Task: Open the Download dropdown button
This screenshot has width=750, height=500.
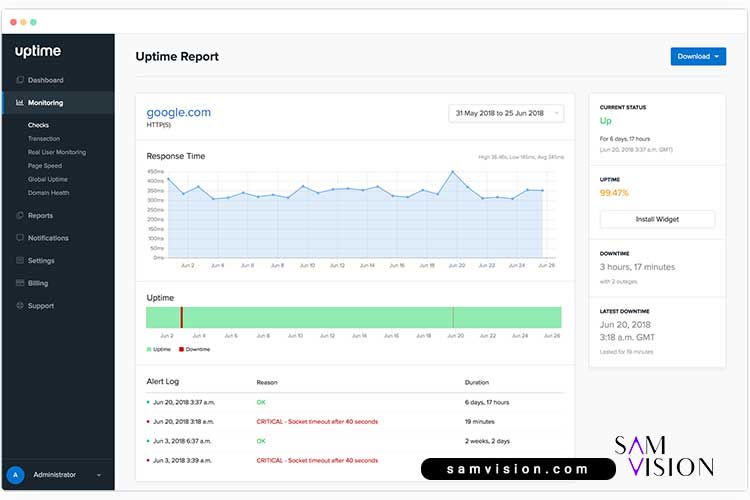Action: (698, 56)
